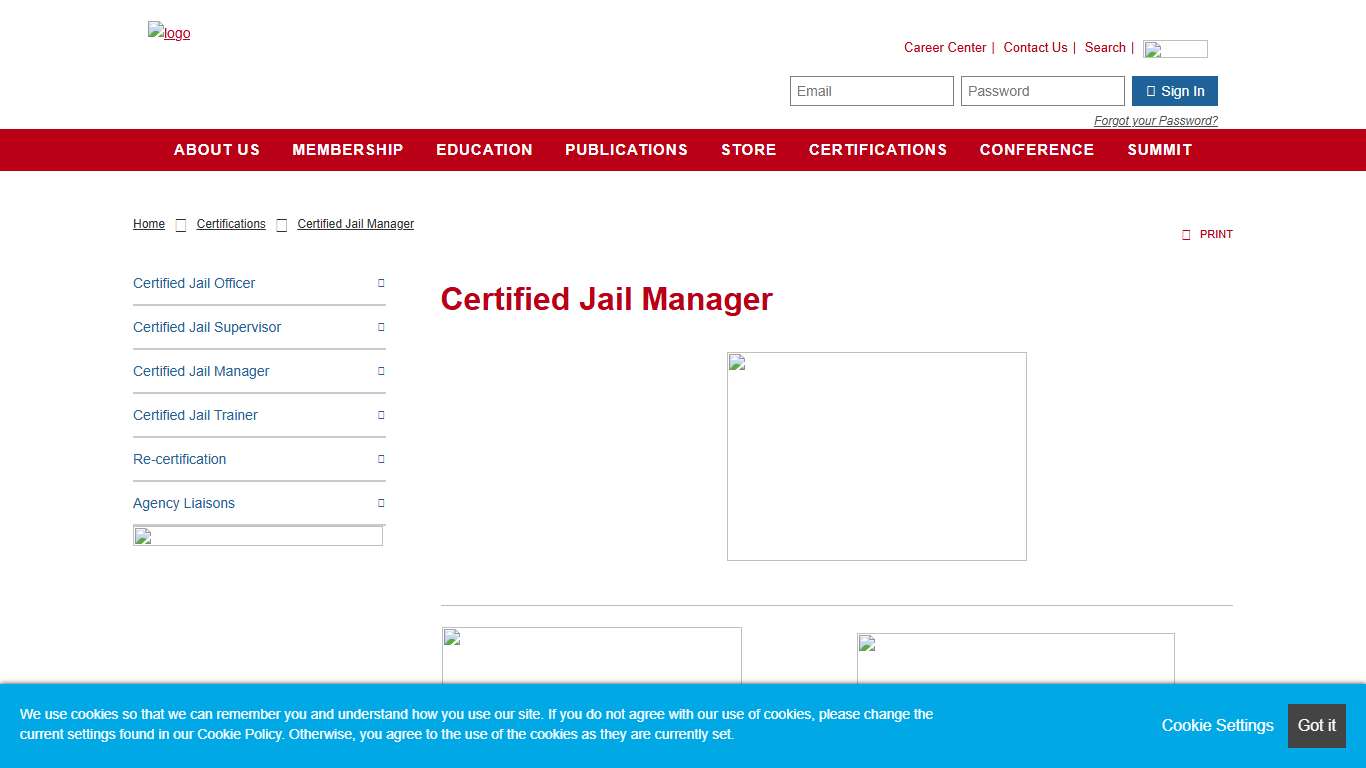The image size is (1366, 768).
Task: Expand arrow beside Certified Jail Officer
Action: click(381, 283)
